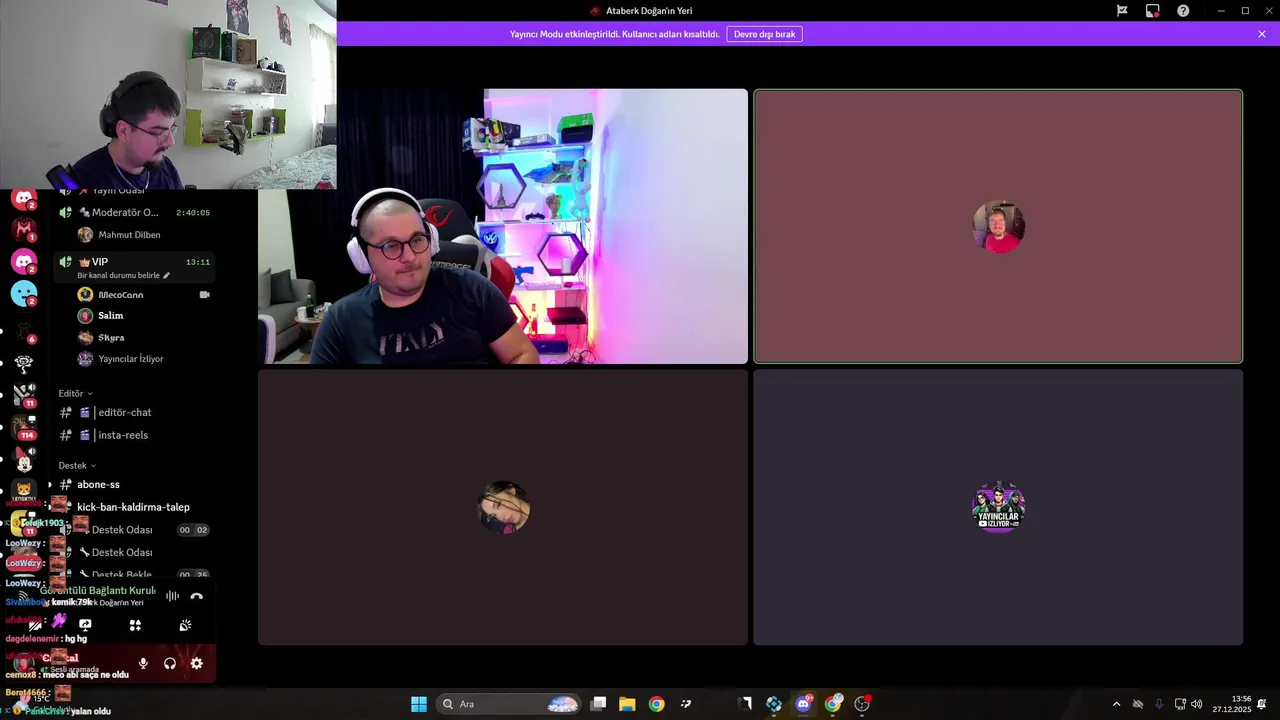Focus the highlighted speaker tile with red-shirt avatar
The image size is (1280, 720).
(x=998, y=227)
